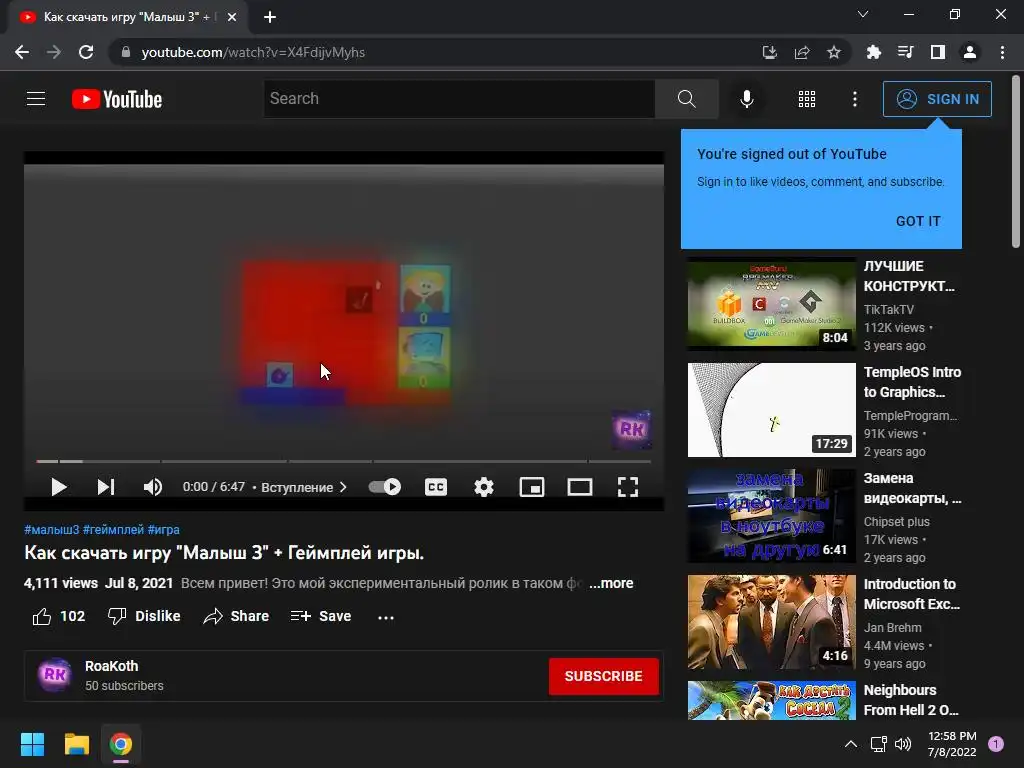Open ЛУЧШИЕ КОНСТРУКТ... video thumbnail
Image resolution: width=1024 pixels, height=768 pixels.
click(771, 304)
